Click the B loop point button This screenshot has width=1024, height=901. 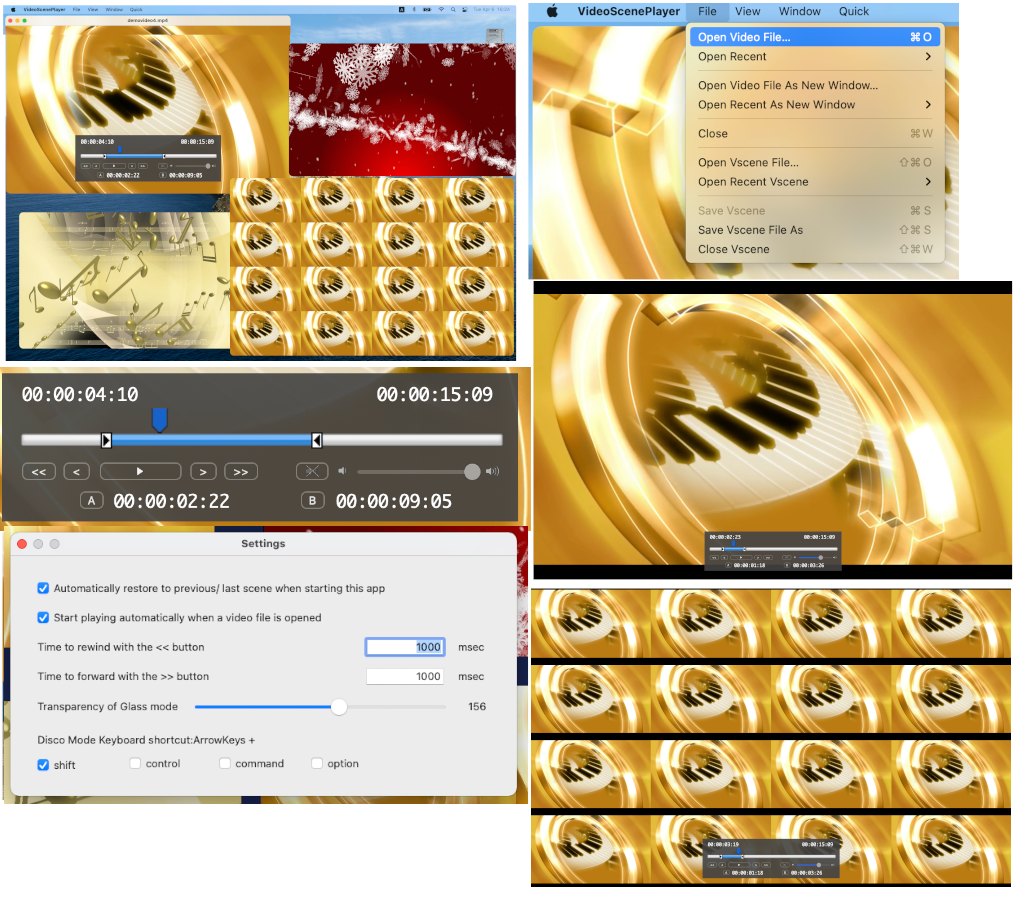click(312, 500)
